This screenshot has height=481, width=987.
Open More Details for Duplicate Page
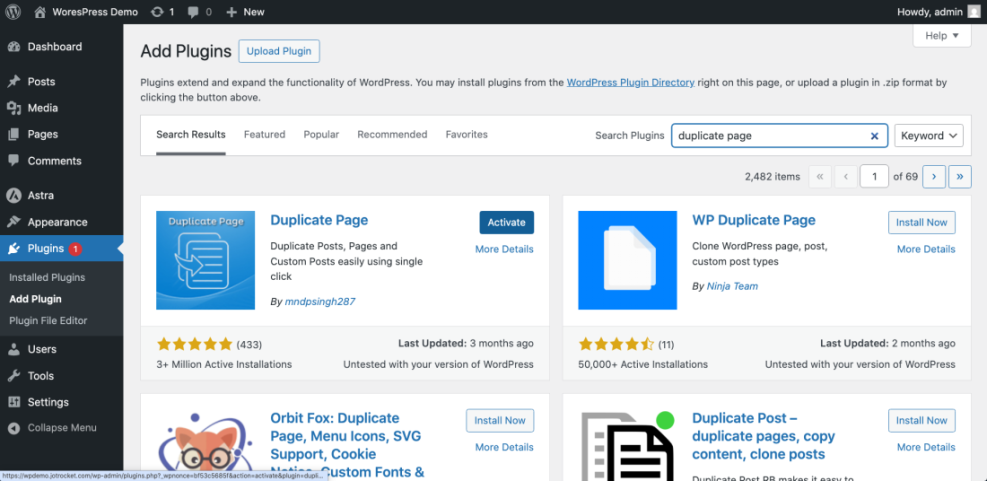tap(504, 249)
